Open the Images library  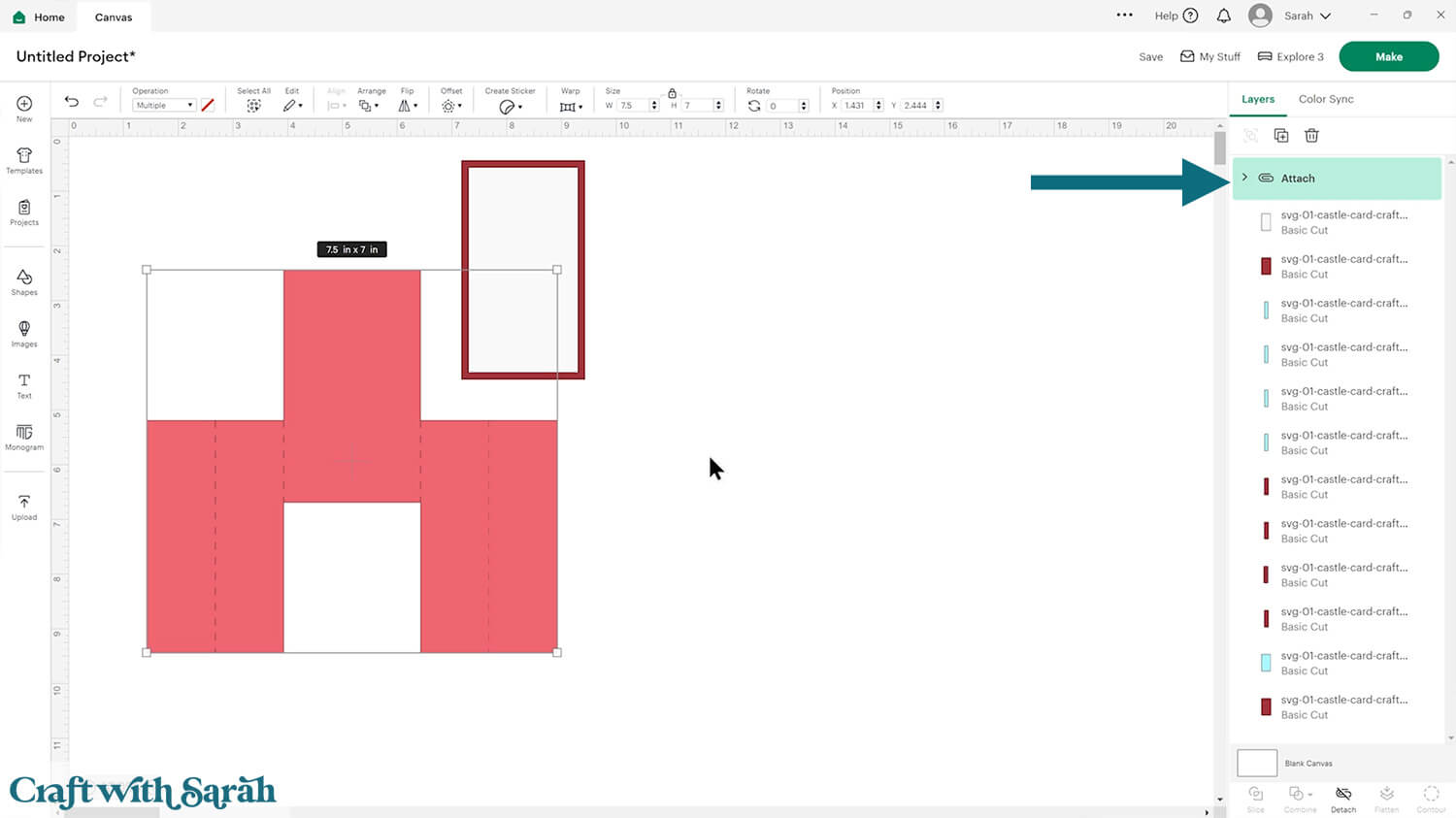point(24,334)
